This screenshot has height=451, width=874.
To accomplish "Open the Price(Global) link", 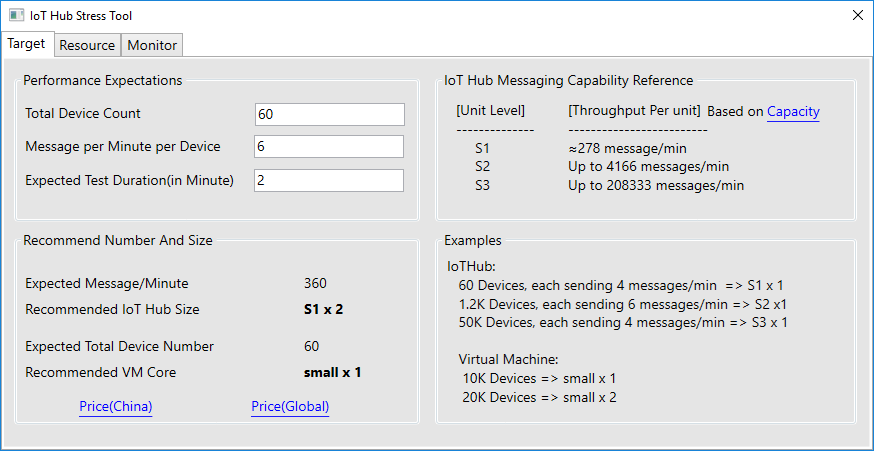I will coord(290,406).
